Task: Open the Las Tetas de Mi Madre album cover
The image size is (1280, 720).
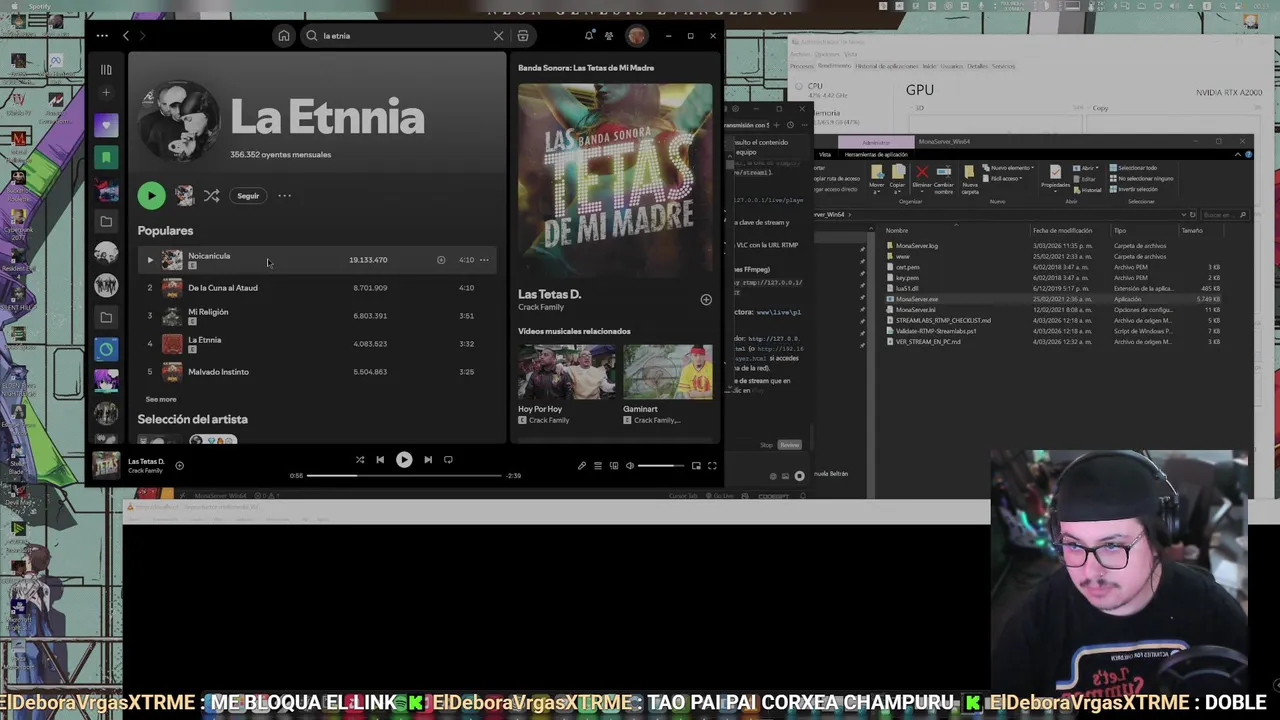Action: (615, 179)
